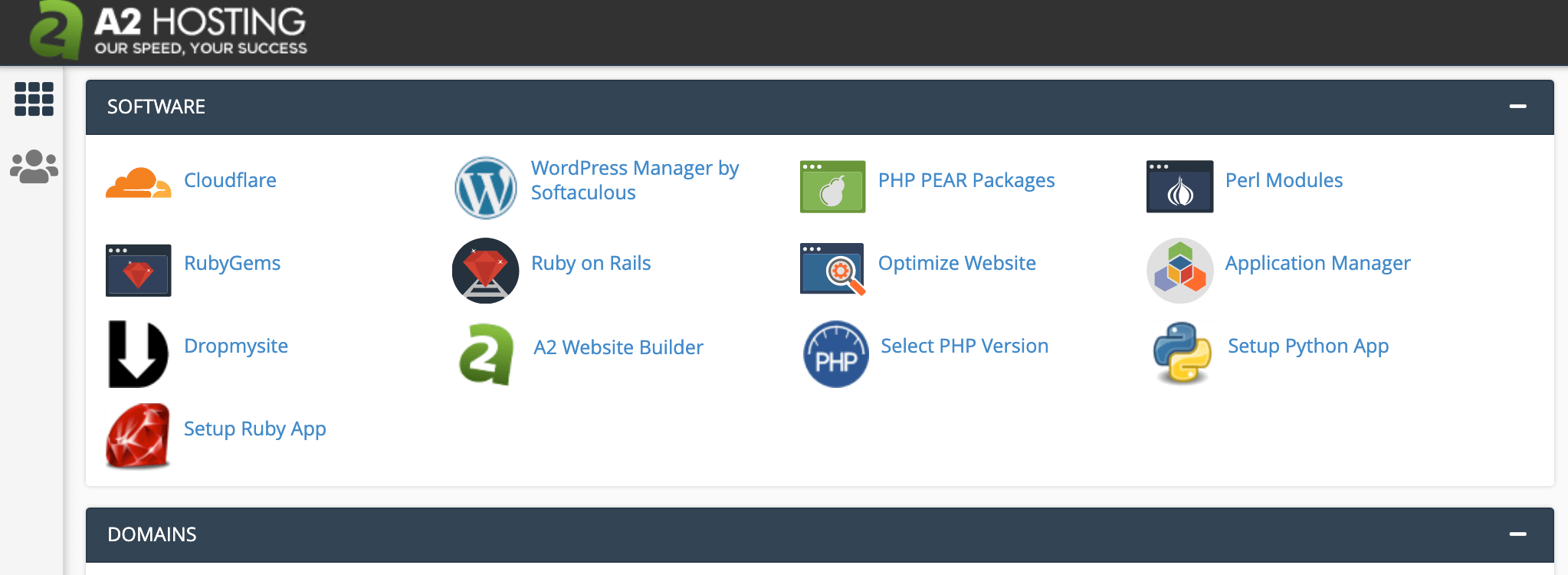Click the Setup Ruby App gem icon
Screen dimensions: 1568x575
(138, 435)
